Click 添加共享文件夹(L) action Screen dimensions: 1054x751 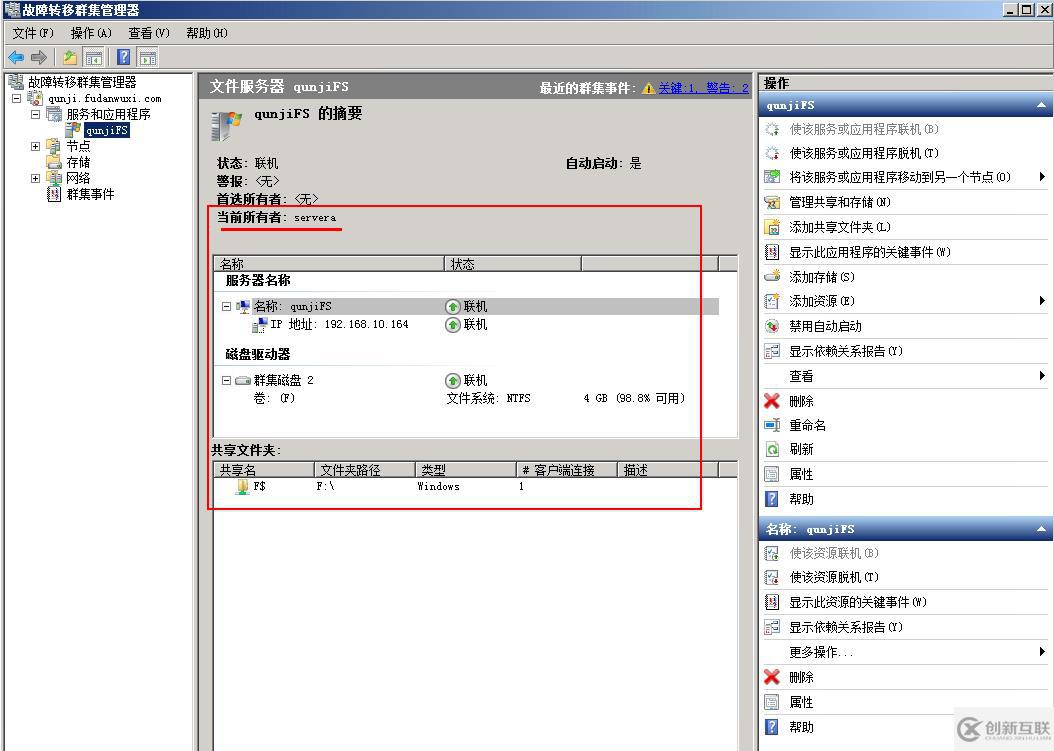[x=840, y=227]
